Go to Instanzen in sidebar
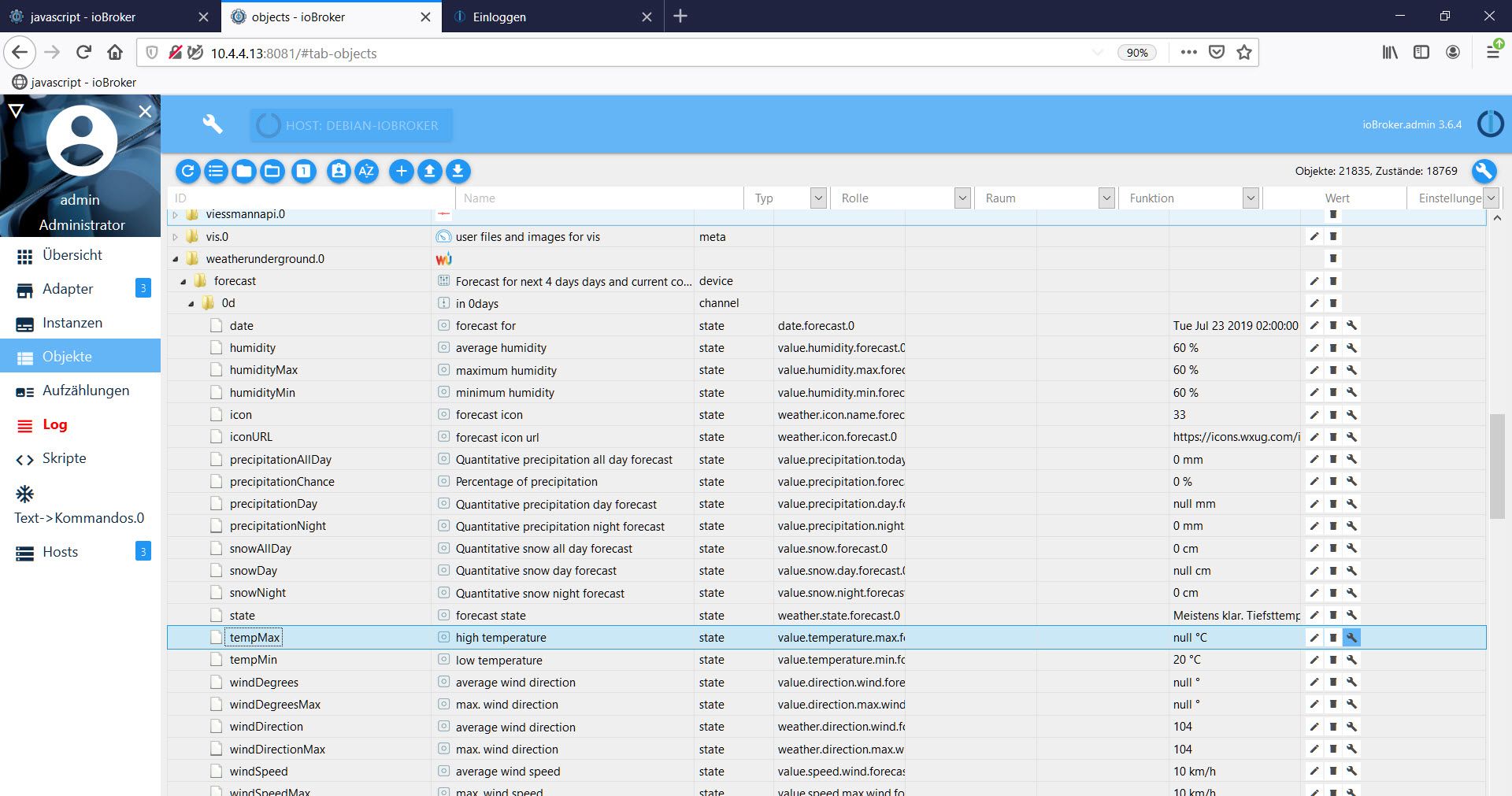 tap(80, 323)
